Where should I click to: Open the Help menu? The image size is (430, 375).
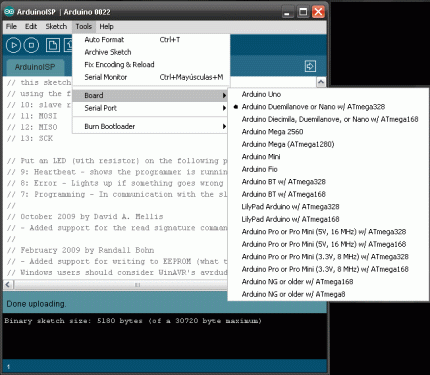[106, 26]
